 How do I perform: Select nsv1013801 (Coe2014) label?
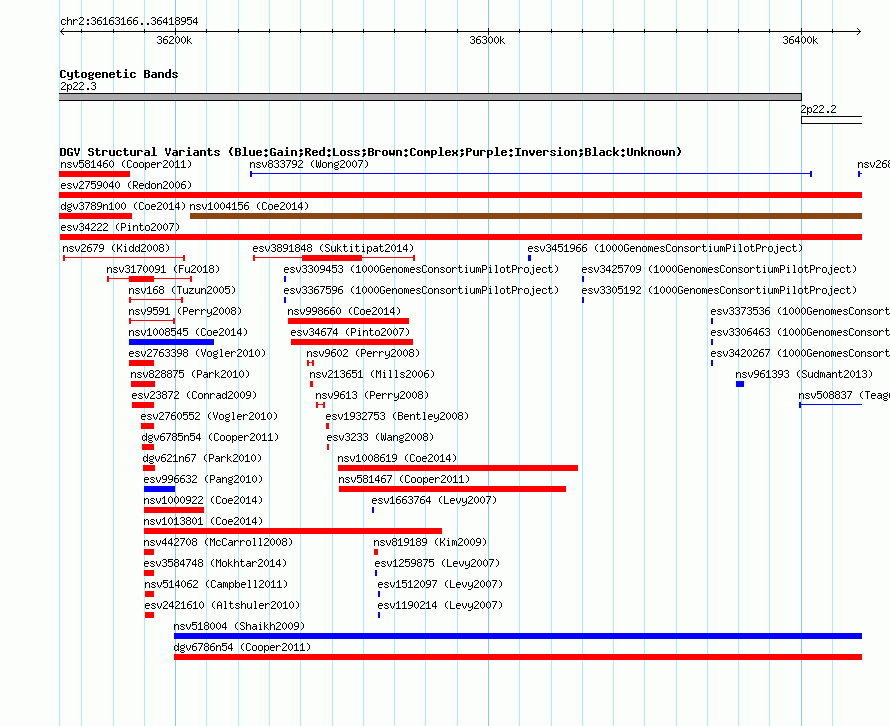203,522
